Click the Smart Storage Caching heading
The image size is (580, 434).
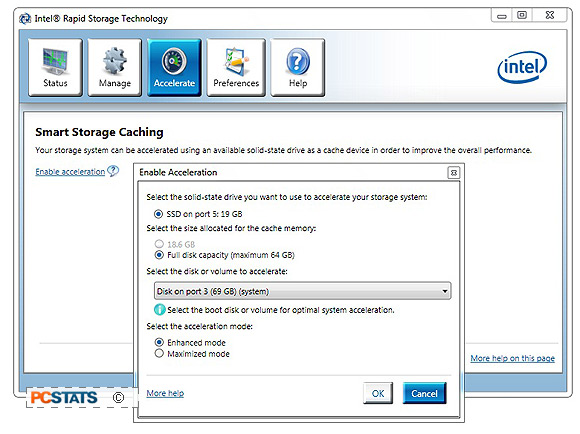click(99, 132)
